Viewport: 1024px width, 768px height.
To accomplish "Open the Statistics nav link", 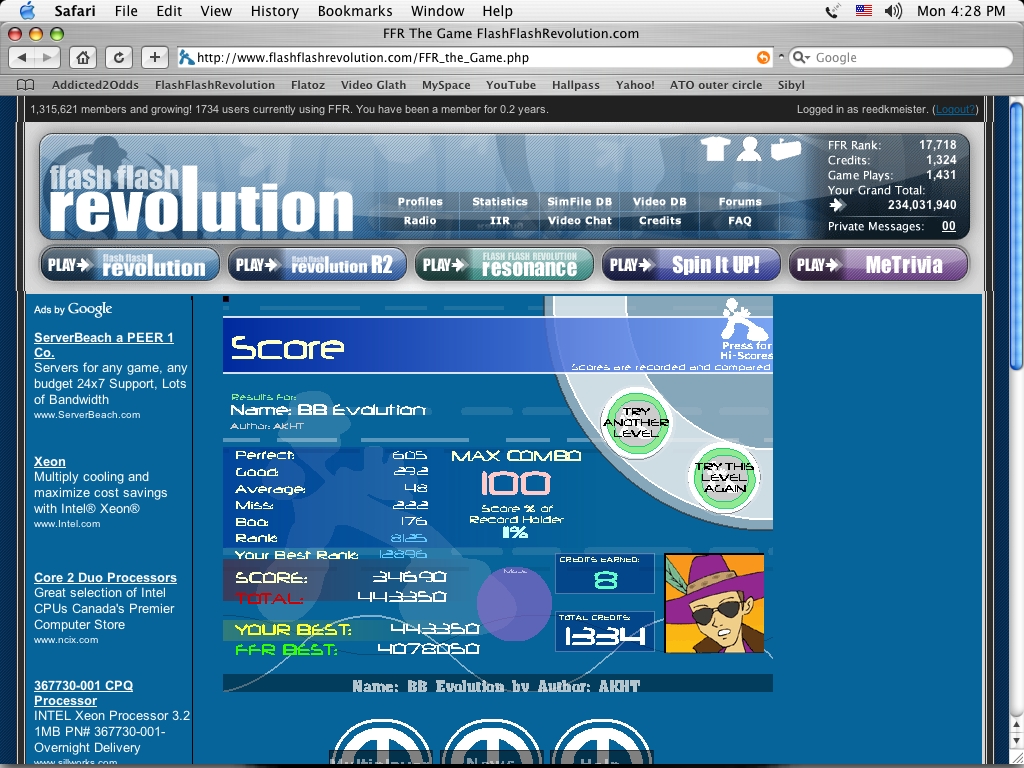I will click(500, 202).
